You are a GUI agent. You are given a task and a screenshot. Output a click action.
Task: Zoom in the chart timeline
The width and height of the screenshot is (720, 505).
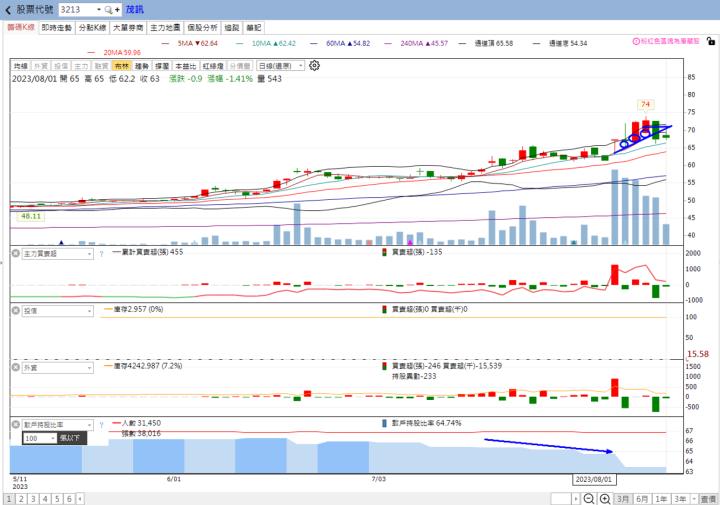coord(605,498)
